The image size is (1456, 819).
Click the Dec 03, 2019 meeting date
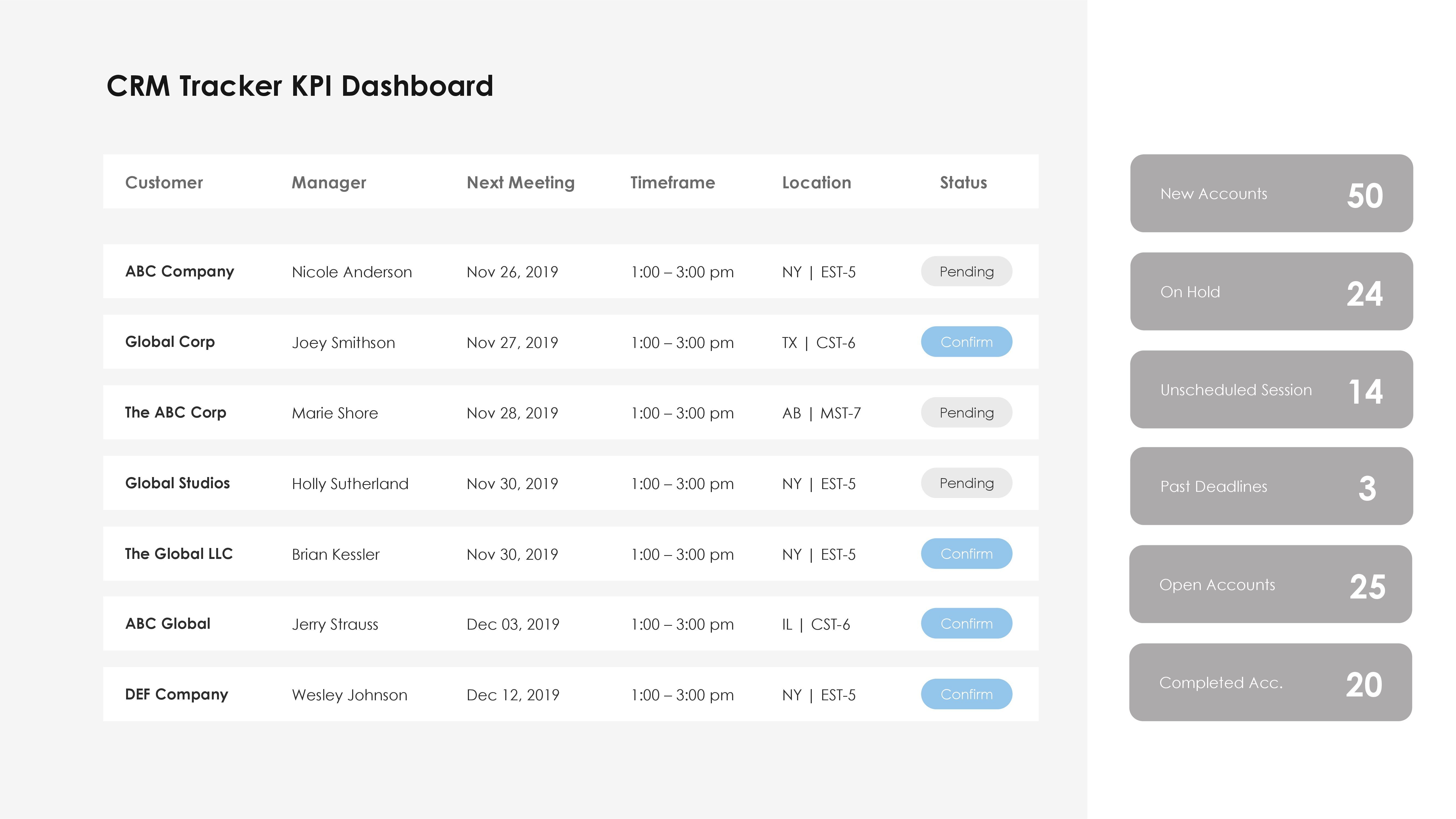point(513,625)
